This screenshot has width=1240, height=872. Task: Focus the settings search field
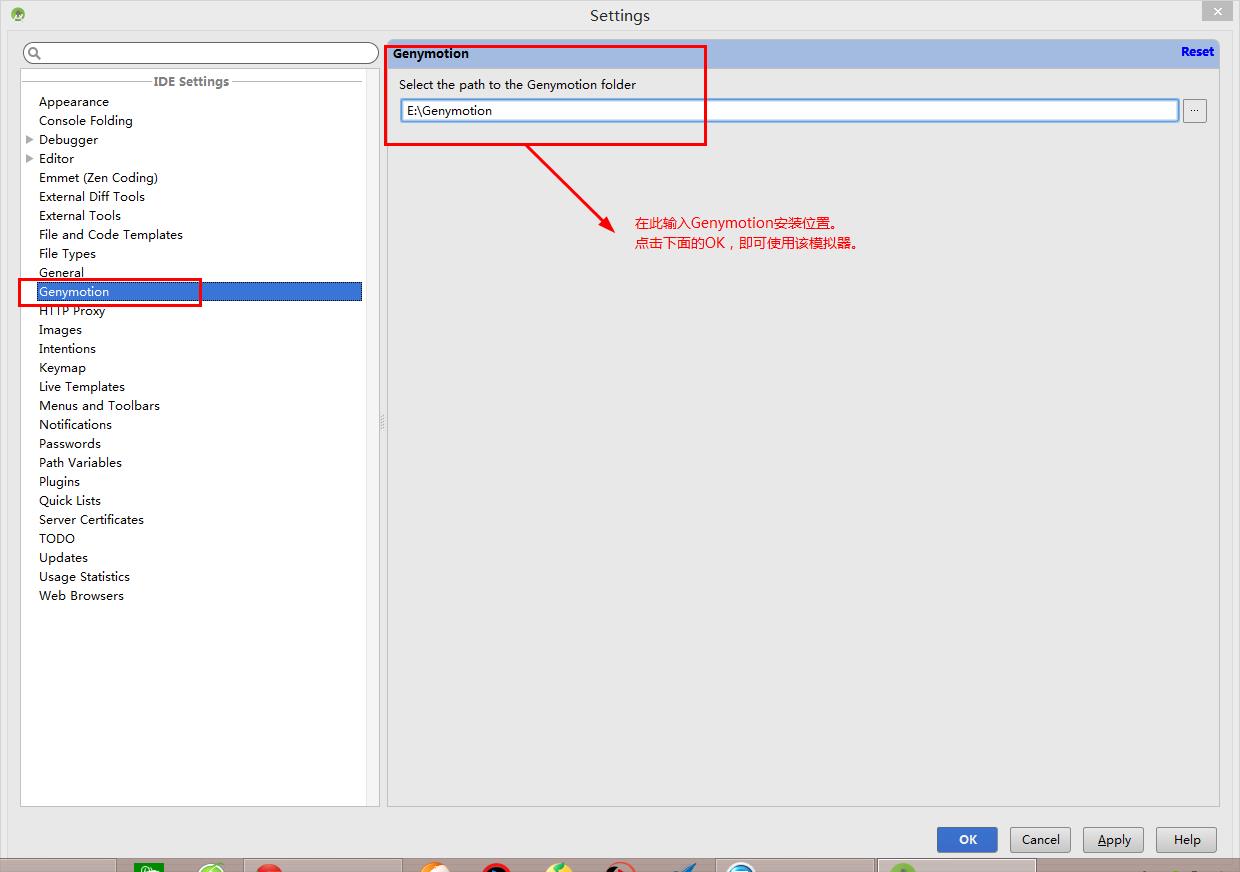(201, 53)
